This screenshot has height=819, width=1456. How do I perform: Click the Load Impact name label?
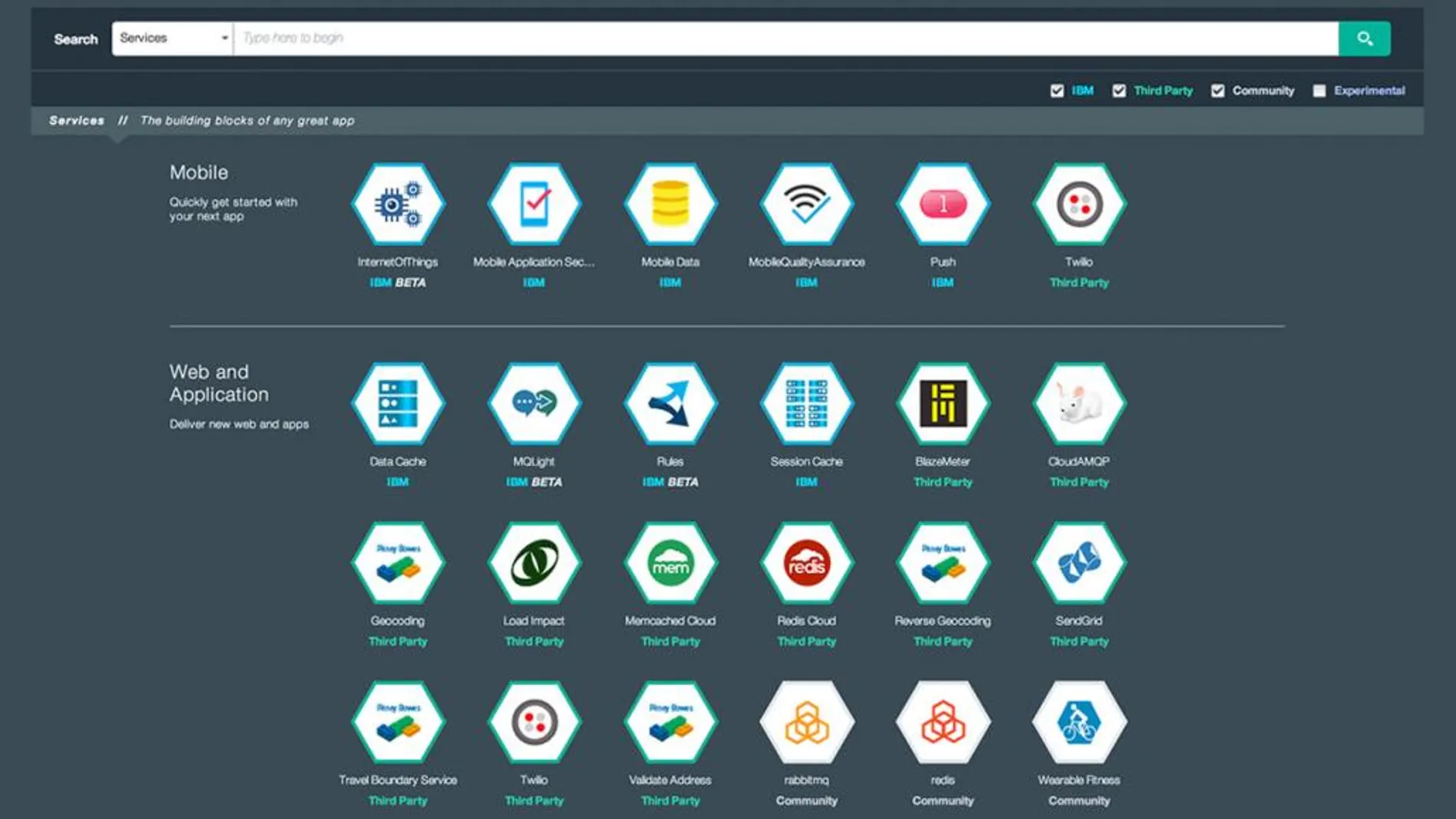click(534, 621)
